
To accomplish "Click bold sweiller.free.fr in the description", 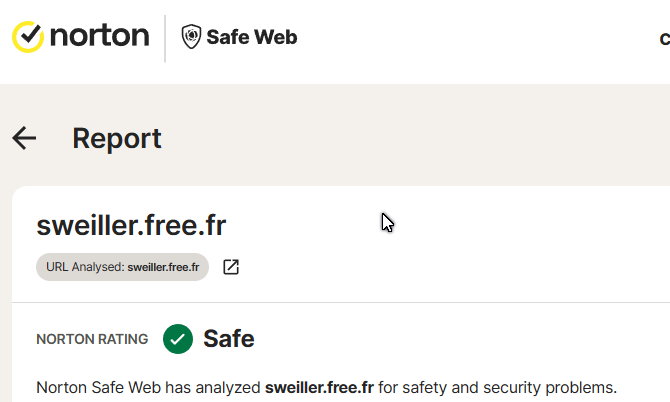I will (x=319, y=388).
